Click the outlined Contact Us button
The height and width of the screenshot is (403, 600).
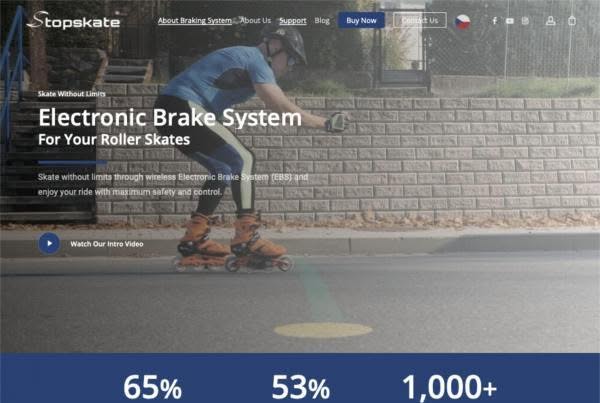coord(420,20)
